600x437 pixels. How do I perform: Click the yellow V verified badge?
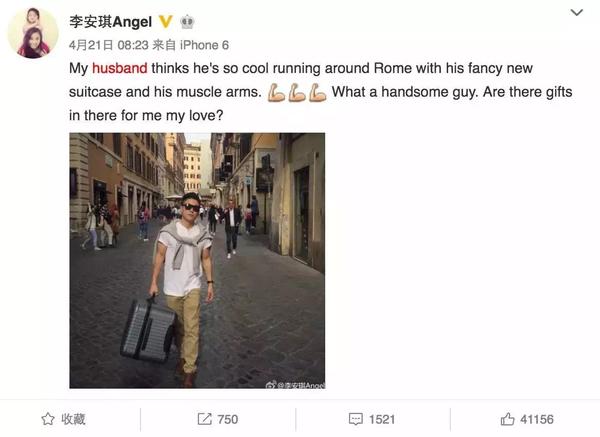[x=165, y=21]
